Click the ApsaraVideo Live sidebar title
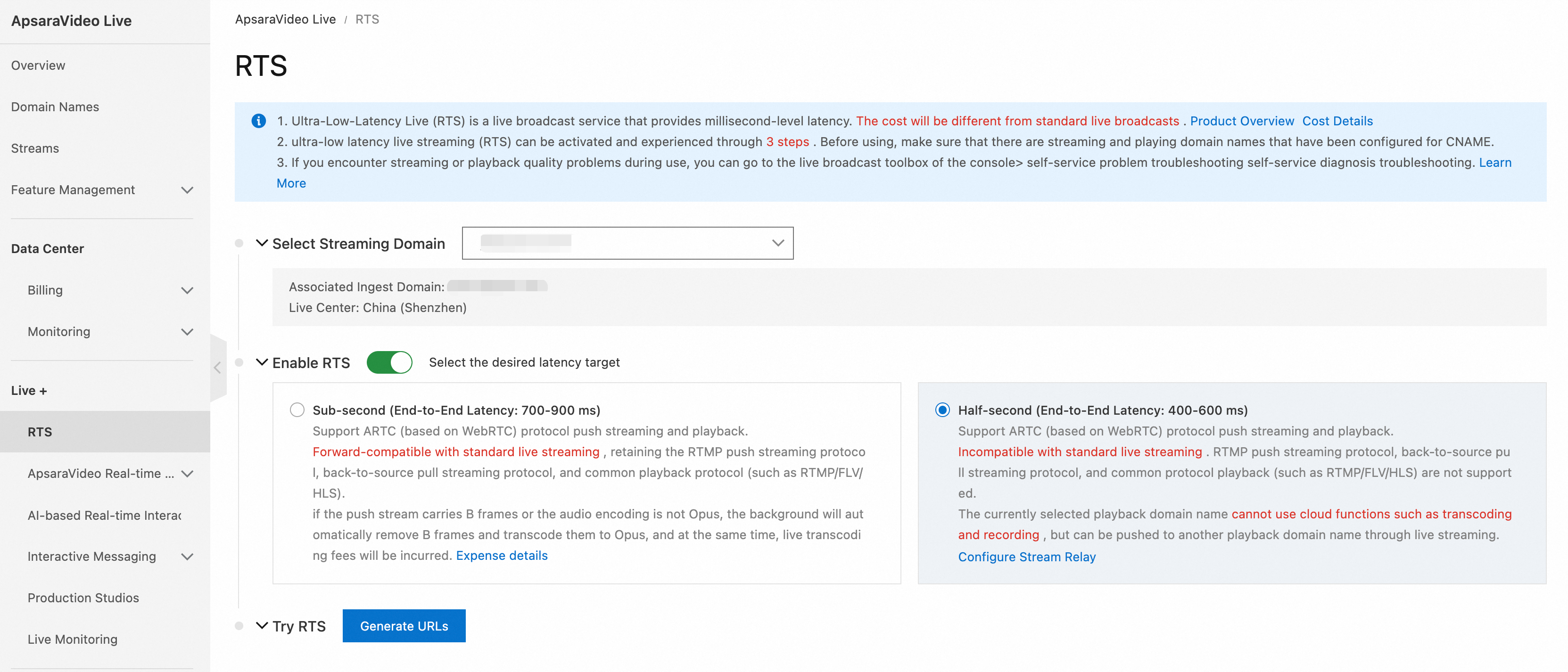1568x672 pixels. 71,21
